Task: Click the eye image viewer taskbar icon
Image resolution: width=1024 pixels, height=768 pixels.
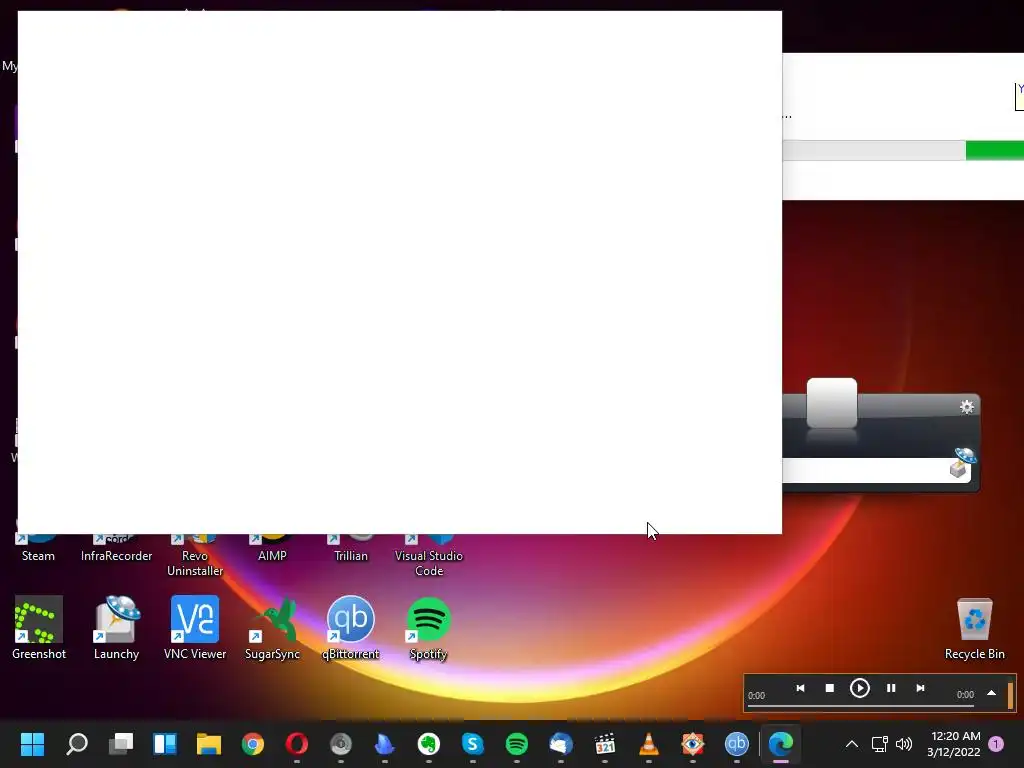Action: click(692, 743)
